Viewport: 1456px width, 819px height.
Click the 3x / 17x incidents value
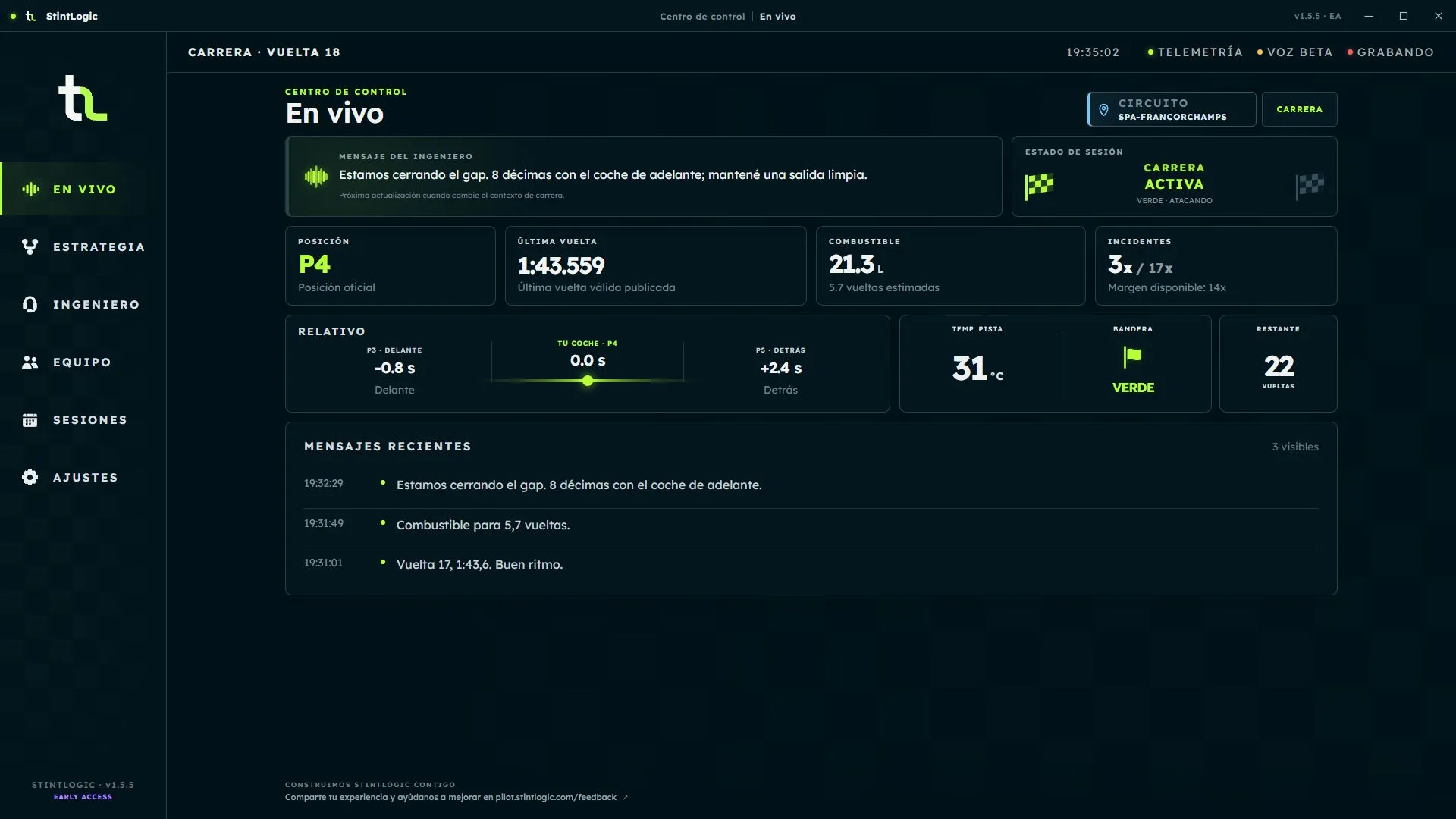point(1140,265)
